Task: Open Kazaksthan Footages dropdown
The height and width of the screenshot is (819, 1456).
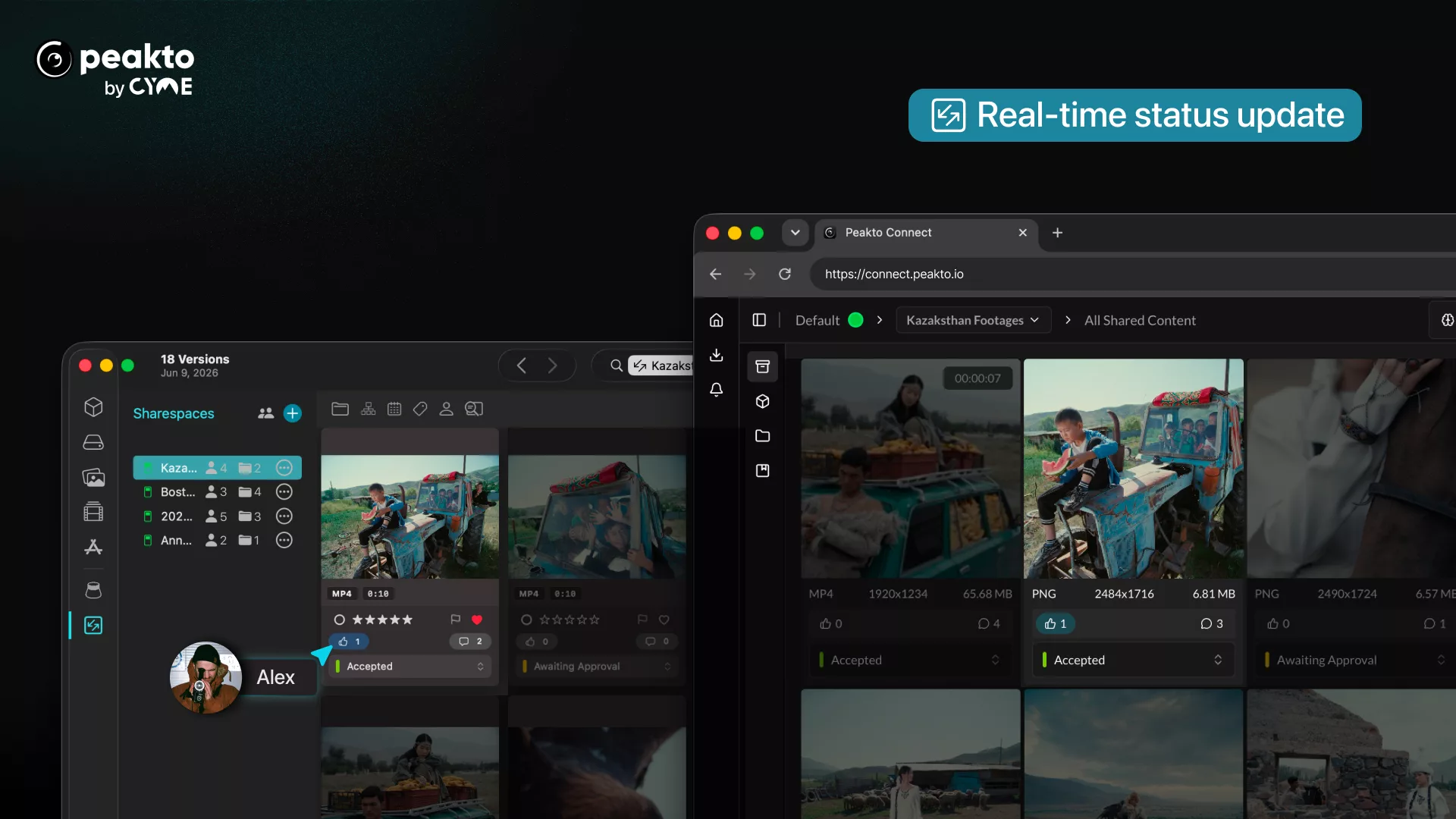Action: tap(973, 320)
